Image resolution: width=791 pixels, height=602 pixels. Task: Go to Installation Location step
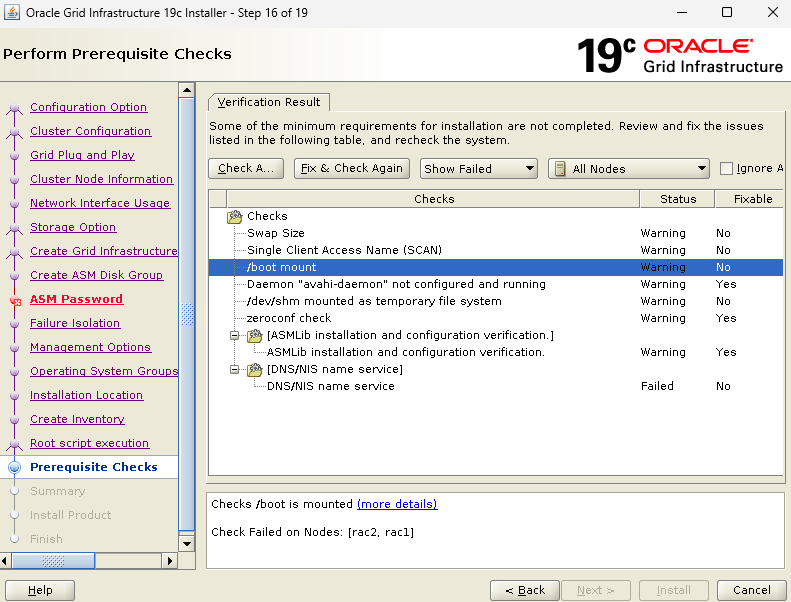pos(86,395)
